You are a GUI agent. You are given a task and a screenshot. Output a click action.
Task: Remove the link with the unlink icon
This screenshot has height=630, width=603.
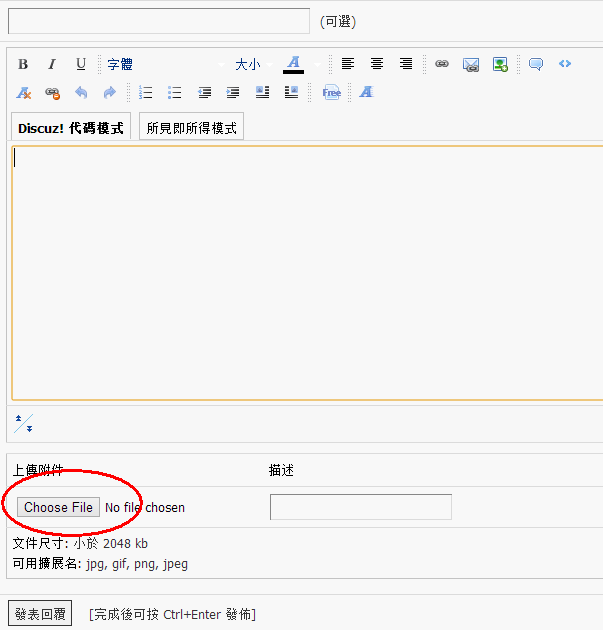coord(53,93)
